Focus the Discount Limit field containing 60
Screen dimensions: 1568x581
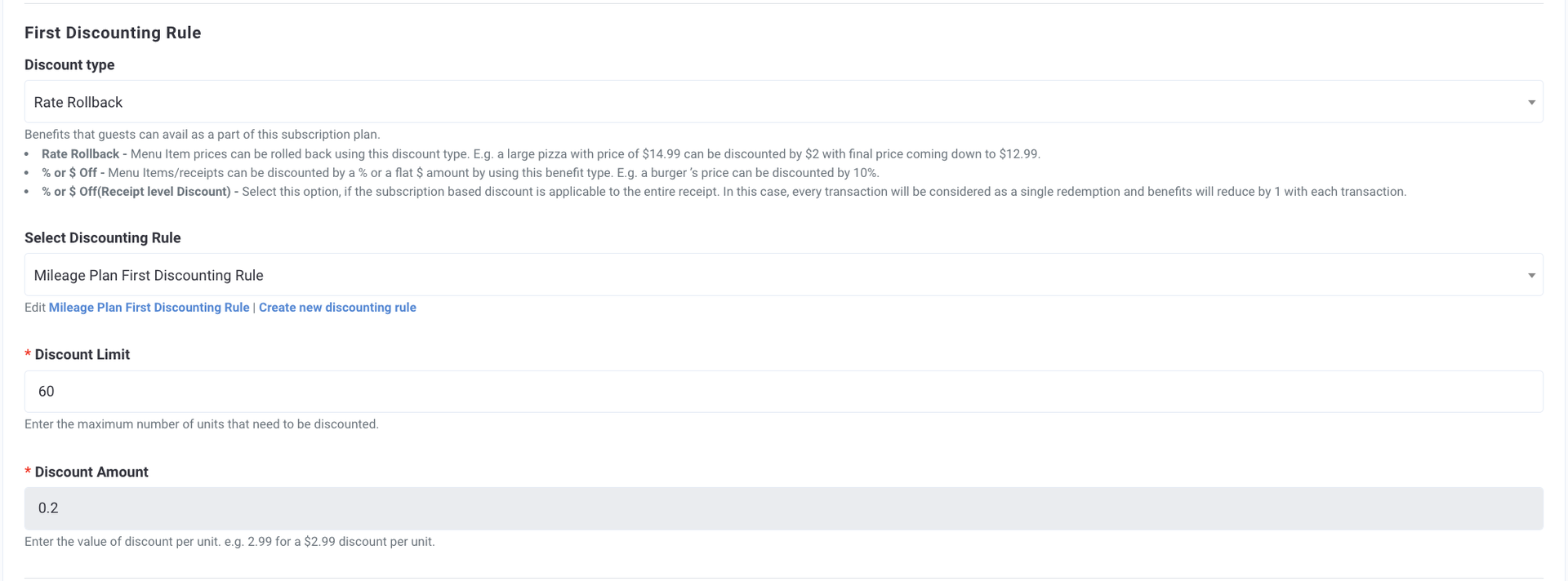click(x=783, y=392)
